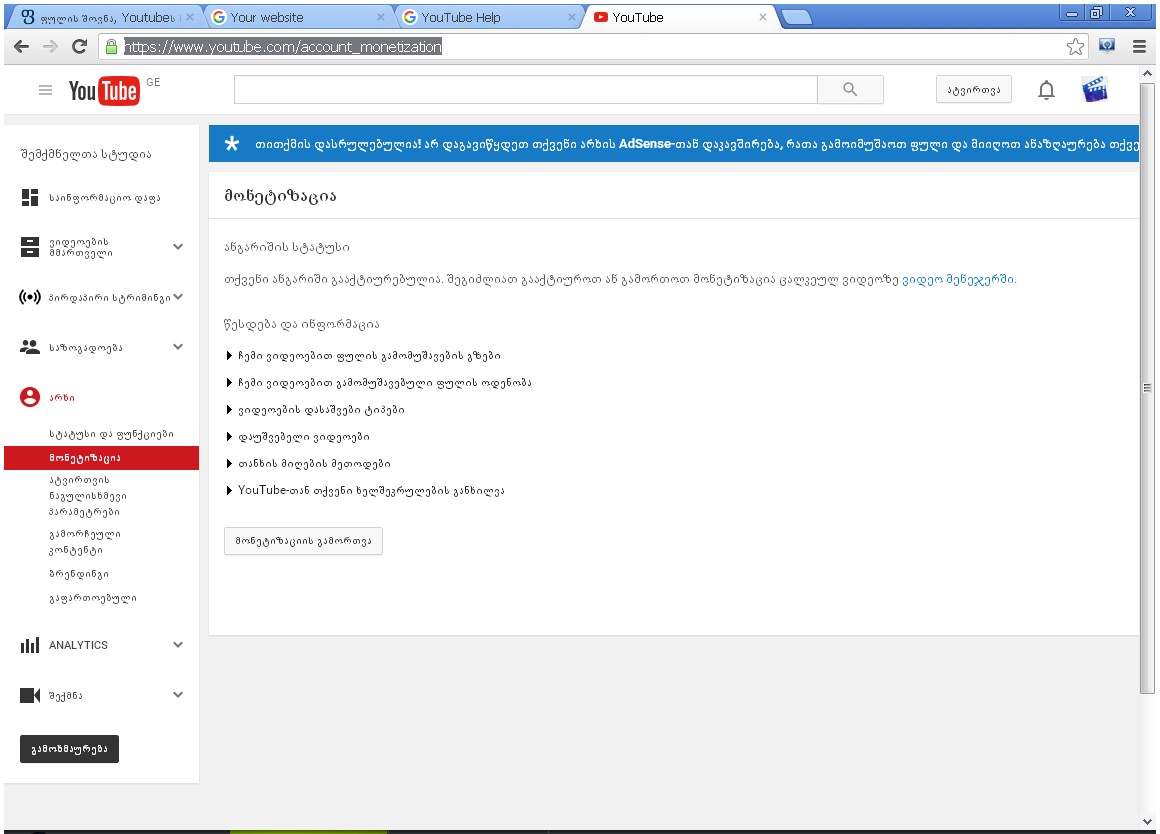Image resolution: width=1160 pixels, height=834 pixels.
Task: Close the YouTube Help tab
Action: pos(571,17)
